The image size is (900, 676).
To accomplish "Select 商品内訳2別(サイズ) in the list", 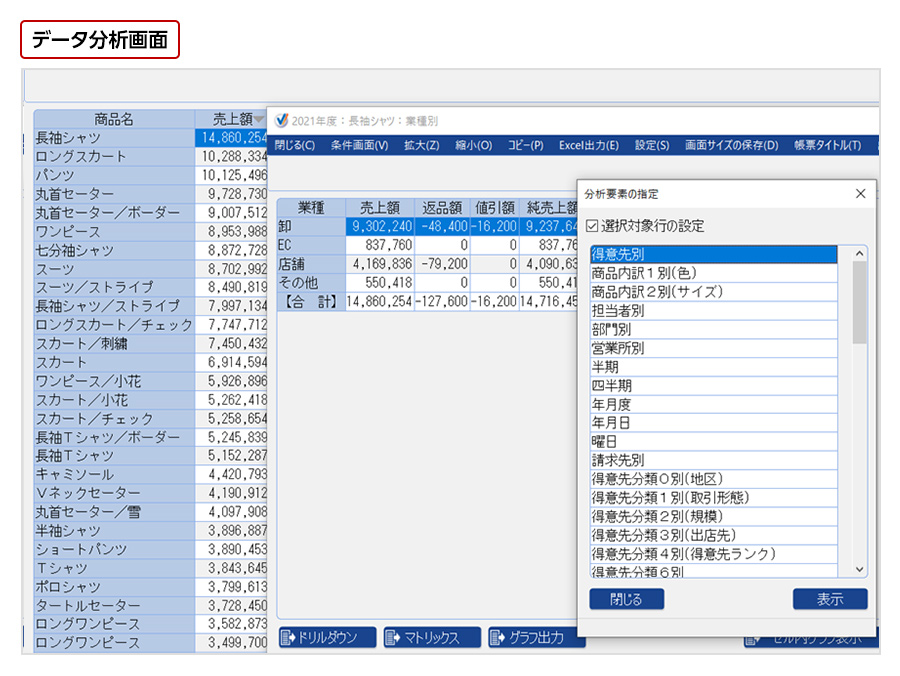I will pos(714,292).
